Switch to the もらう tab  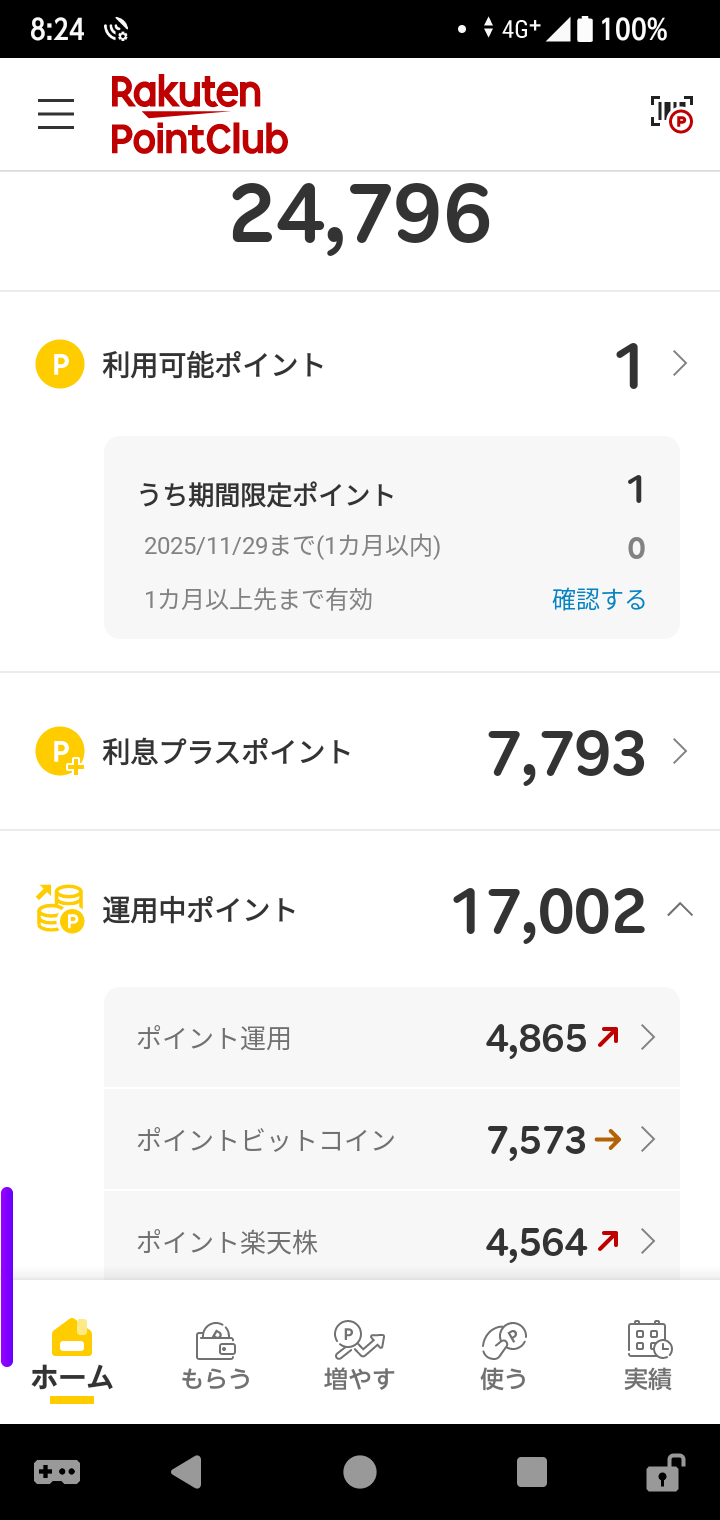click(x=215, y=1355)
